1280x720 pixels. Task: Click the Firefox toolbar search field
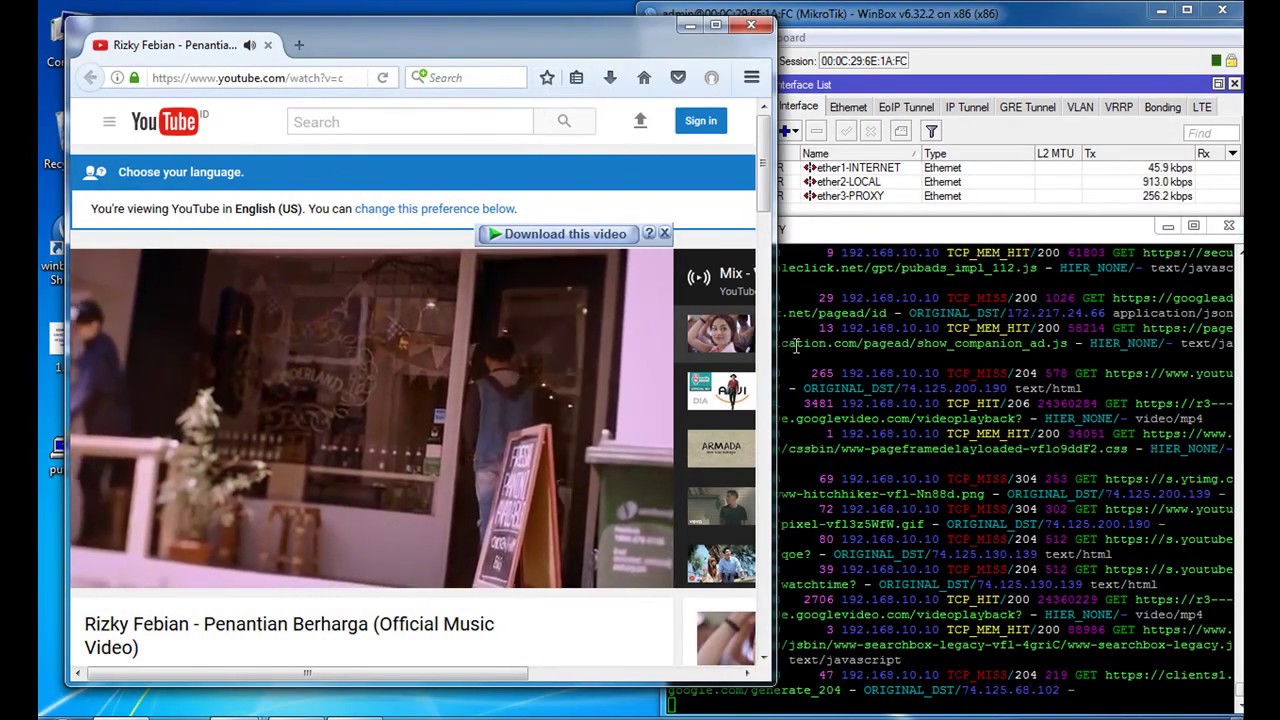click(466, 77)
